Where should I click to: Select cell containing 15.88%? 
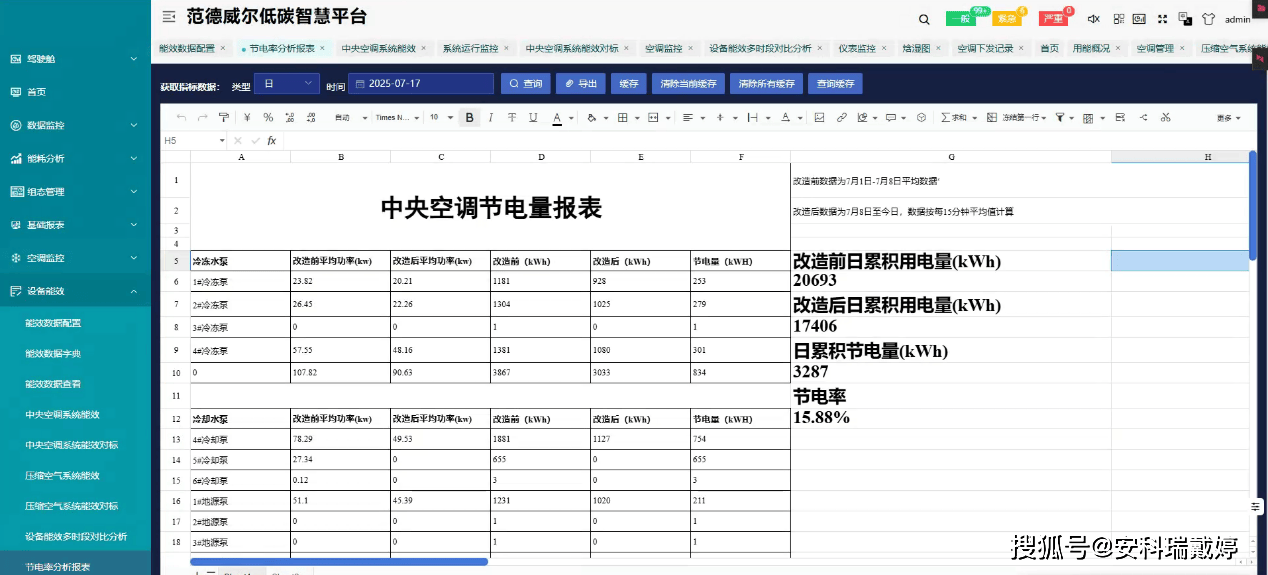(951, 417)
